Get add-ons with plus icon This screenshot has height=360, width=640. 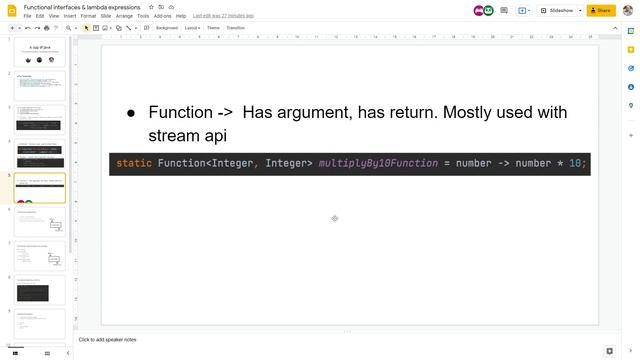pyautogui.click(x=631, y=135)
